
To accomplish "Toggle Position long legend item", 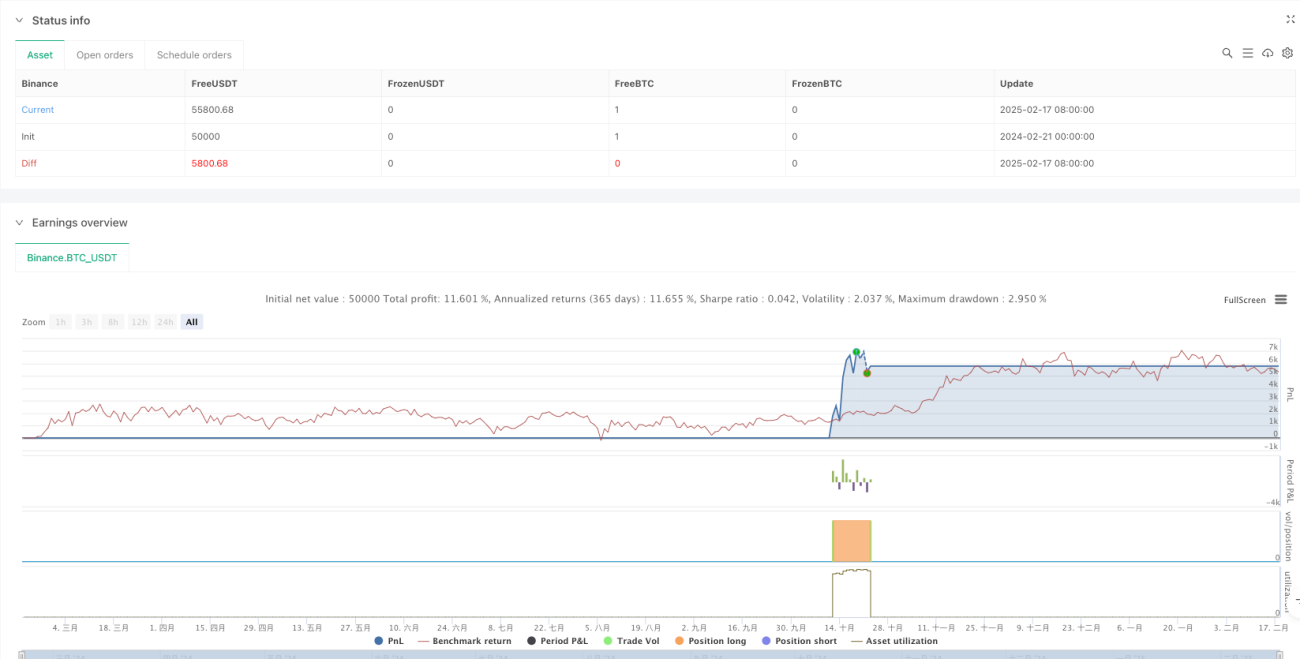I will point(711,641).
